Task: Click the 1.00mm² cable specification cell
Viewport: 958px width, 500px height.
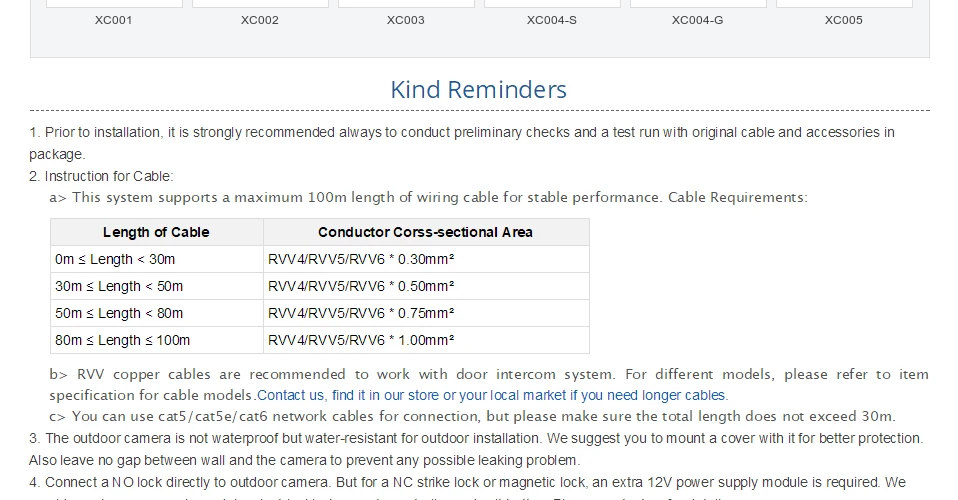Action: point(426,340)
